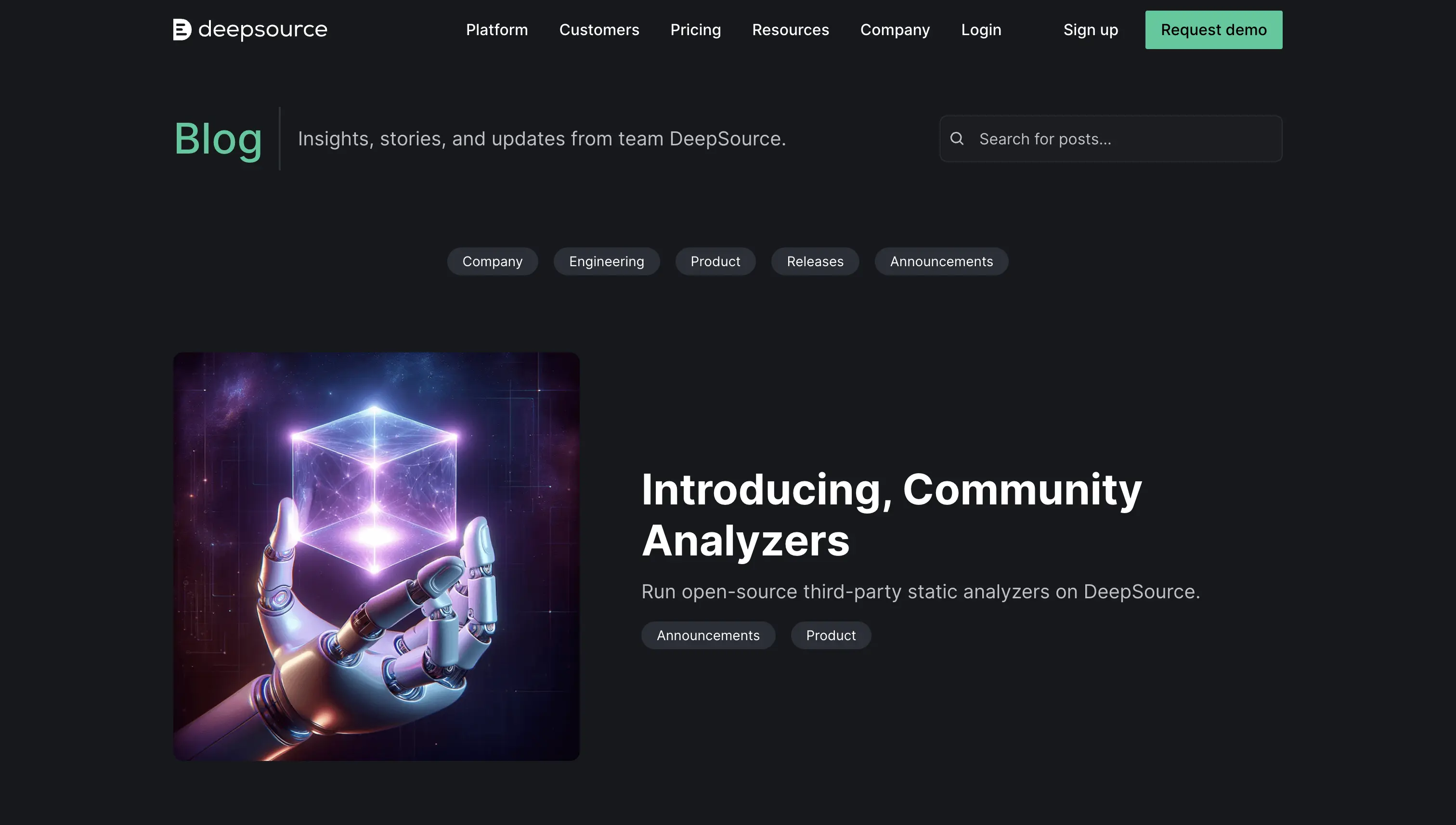Filter posts by Engineering category

[607, 261]
